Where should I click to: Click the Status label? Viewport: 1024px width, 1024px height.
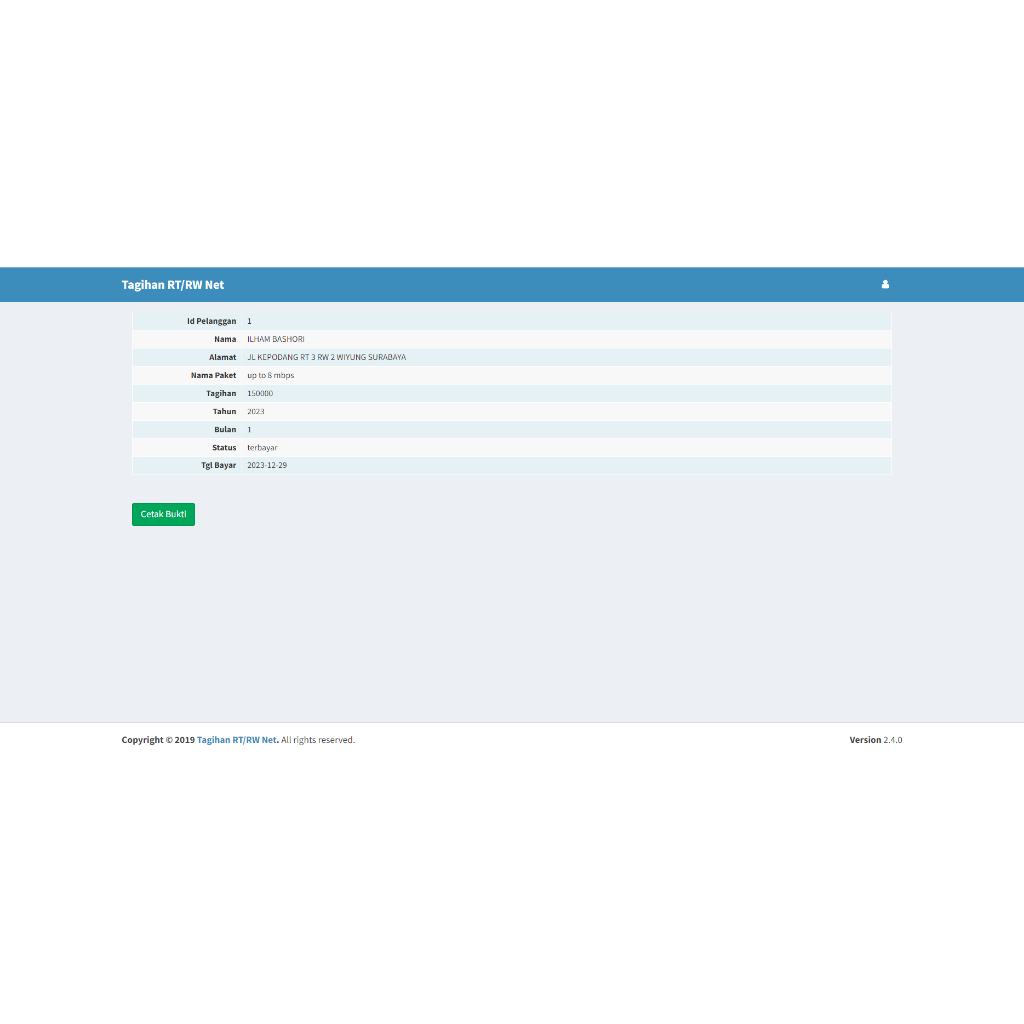tap(224, 447)
